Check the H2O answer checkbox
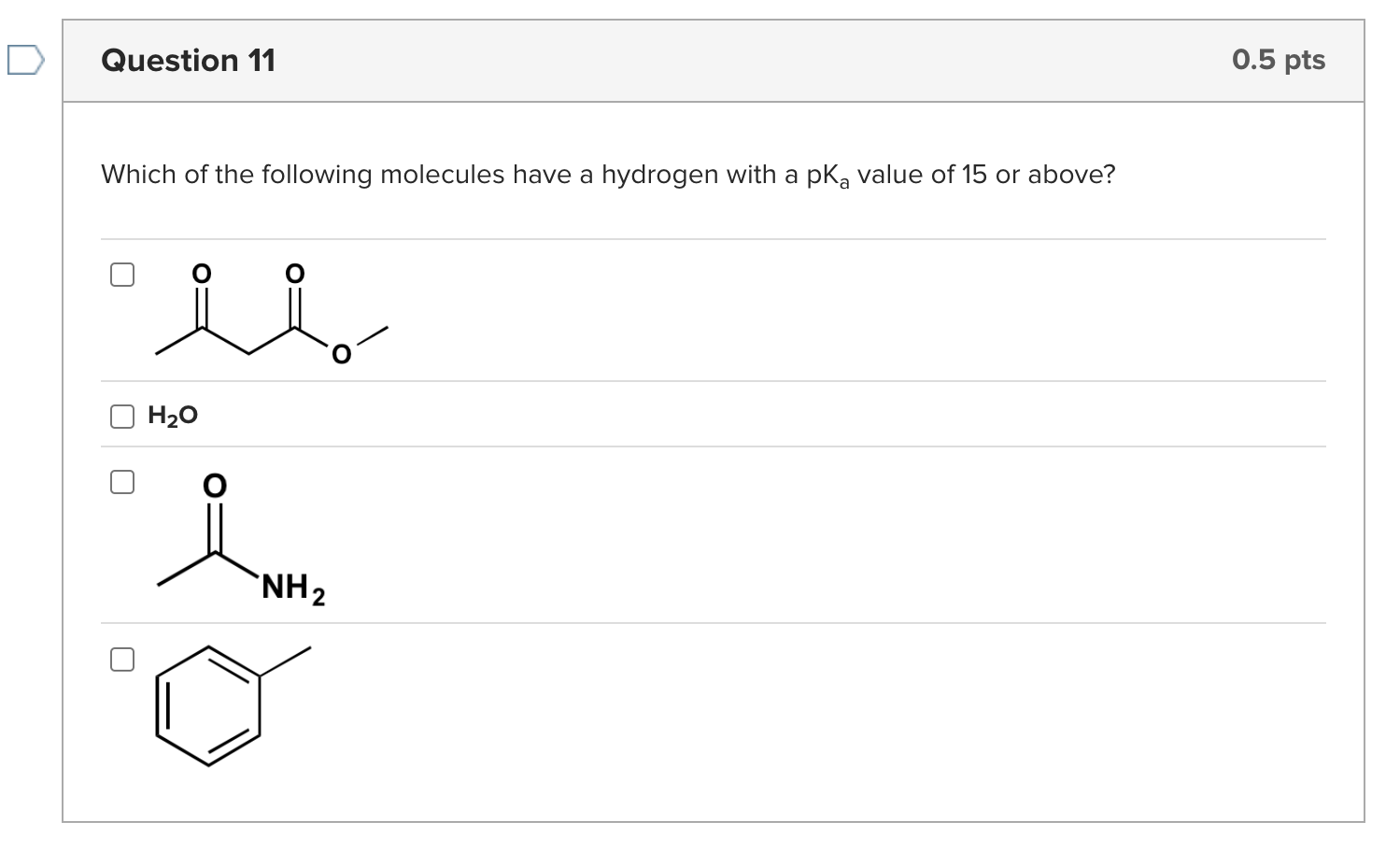1400x850 pixels. click(x=122, y=416)
